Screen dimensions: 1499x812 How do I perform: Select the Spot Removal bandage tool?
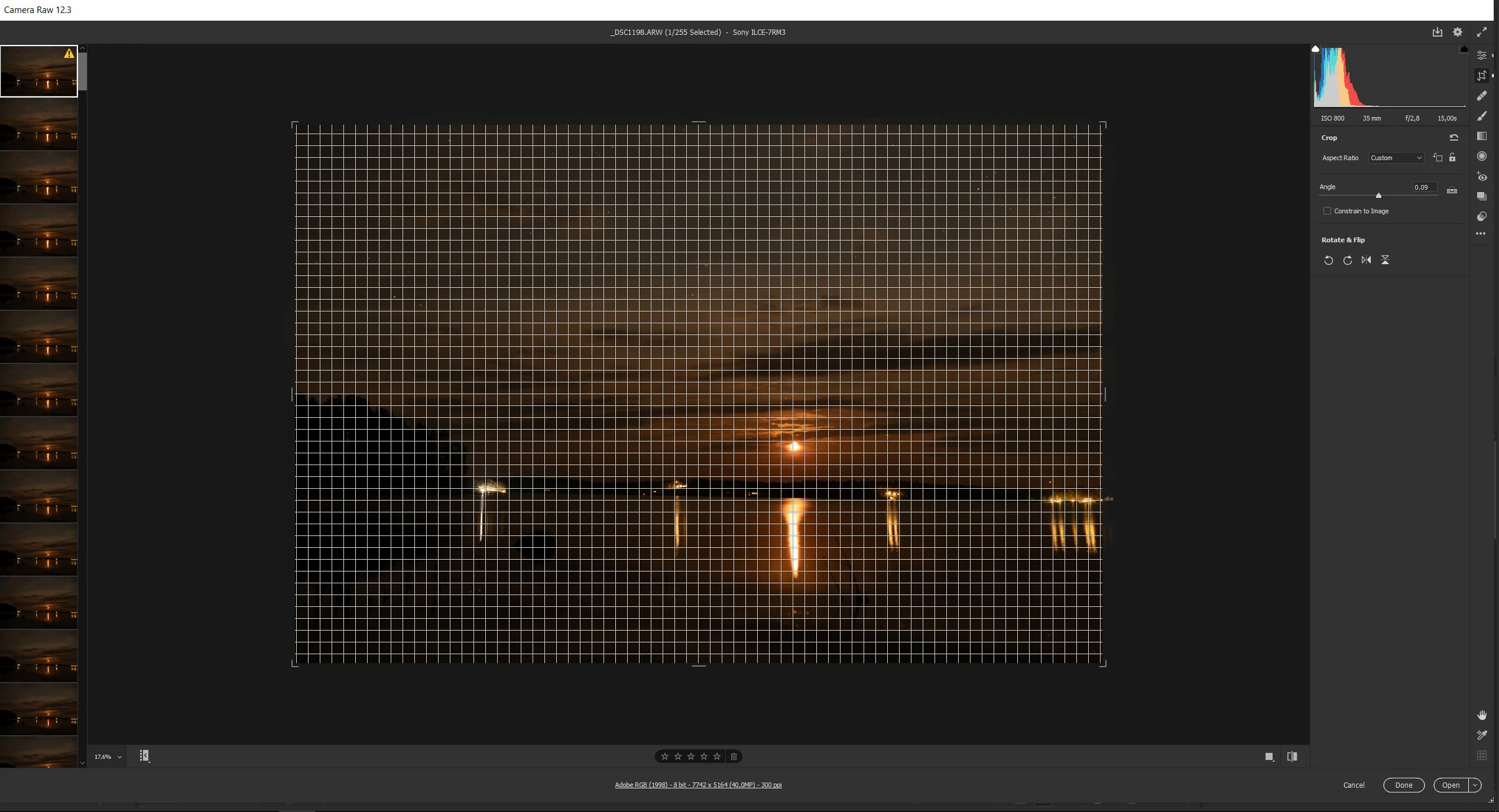tap(1481, 96)
